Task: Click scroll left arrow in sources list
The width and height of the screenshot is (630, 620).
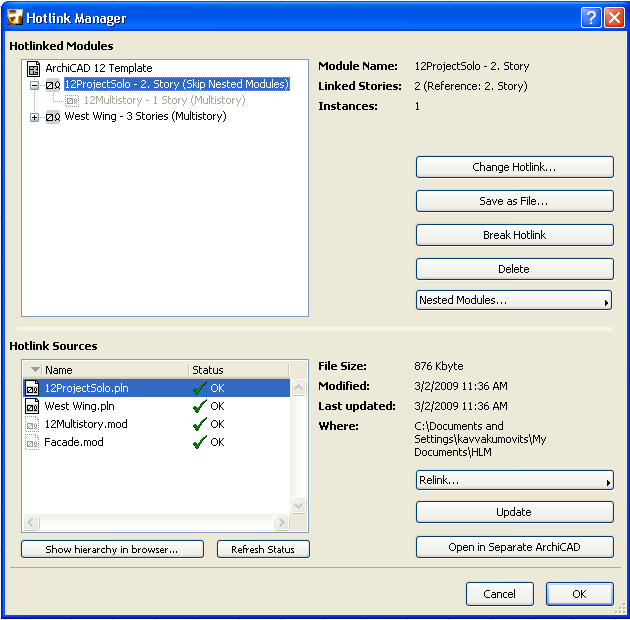Action: [x=31, y=522]
